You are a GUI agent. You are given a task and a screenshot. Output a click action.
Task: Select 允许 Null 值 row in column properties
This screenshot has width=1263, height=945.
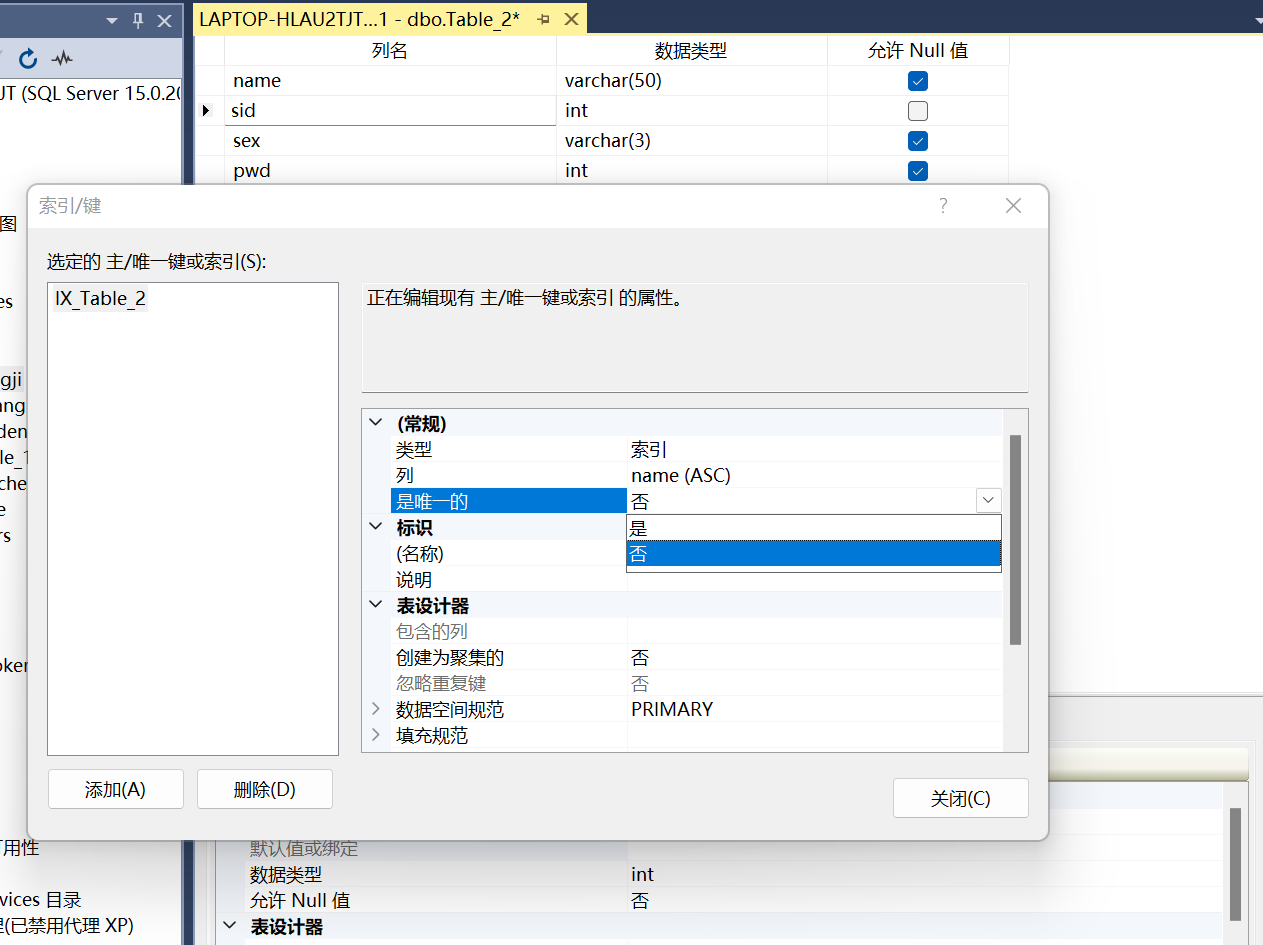point(733,901)
